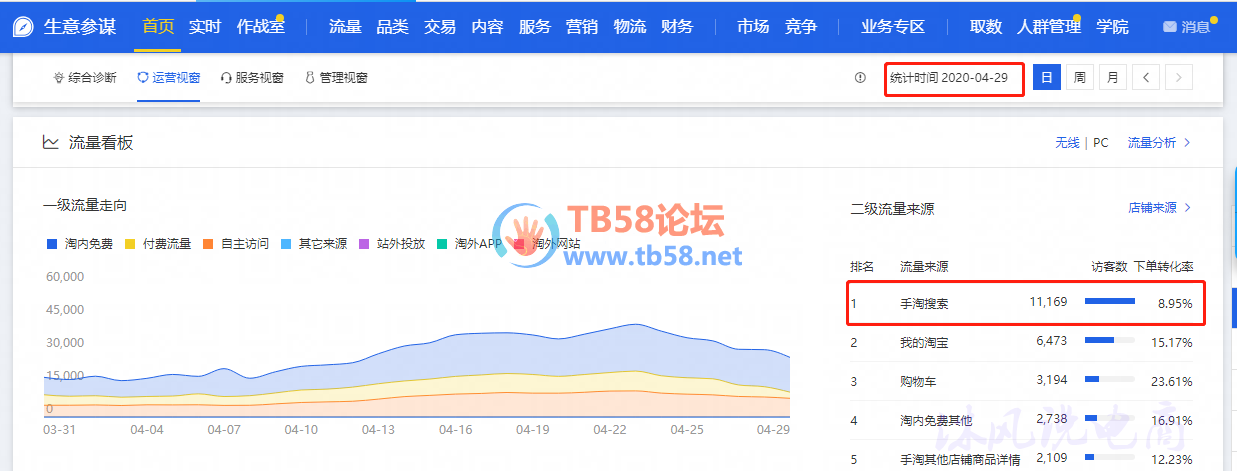
Task: Click the 管理视窗 person icon
Action: (310, 78)
